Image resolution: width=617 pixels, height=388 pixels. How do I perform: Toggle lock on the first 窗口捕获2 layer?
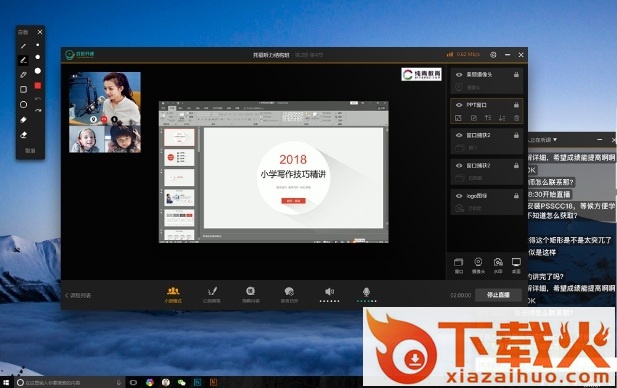[516, 135]
